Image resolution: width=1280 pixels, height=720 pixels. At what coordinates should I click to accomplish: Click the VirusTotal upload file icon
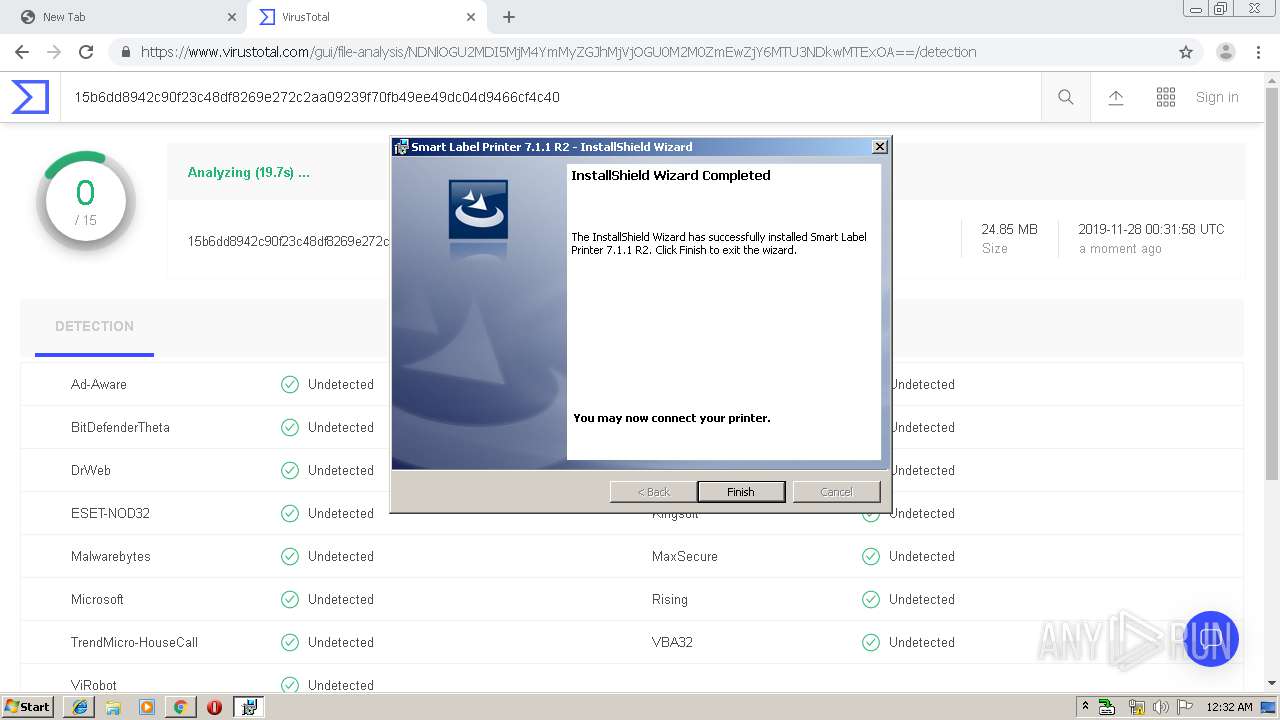coord(1116,97)
